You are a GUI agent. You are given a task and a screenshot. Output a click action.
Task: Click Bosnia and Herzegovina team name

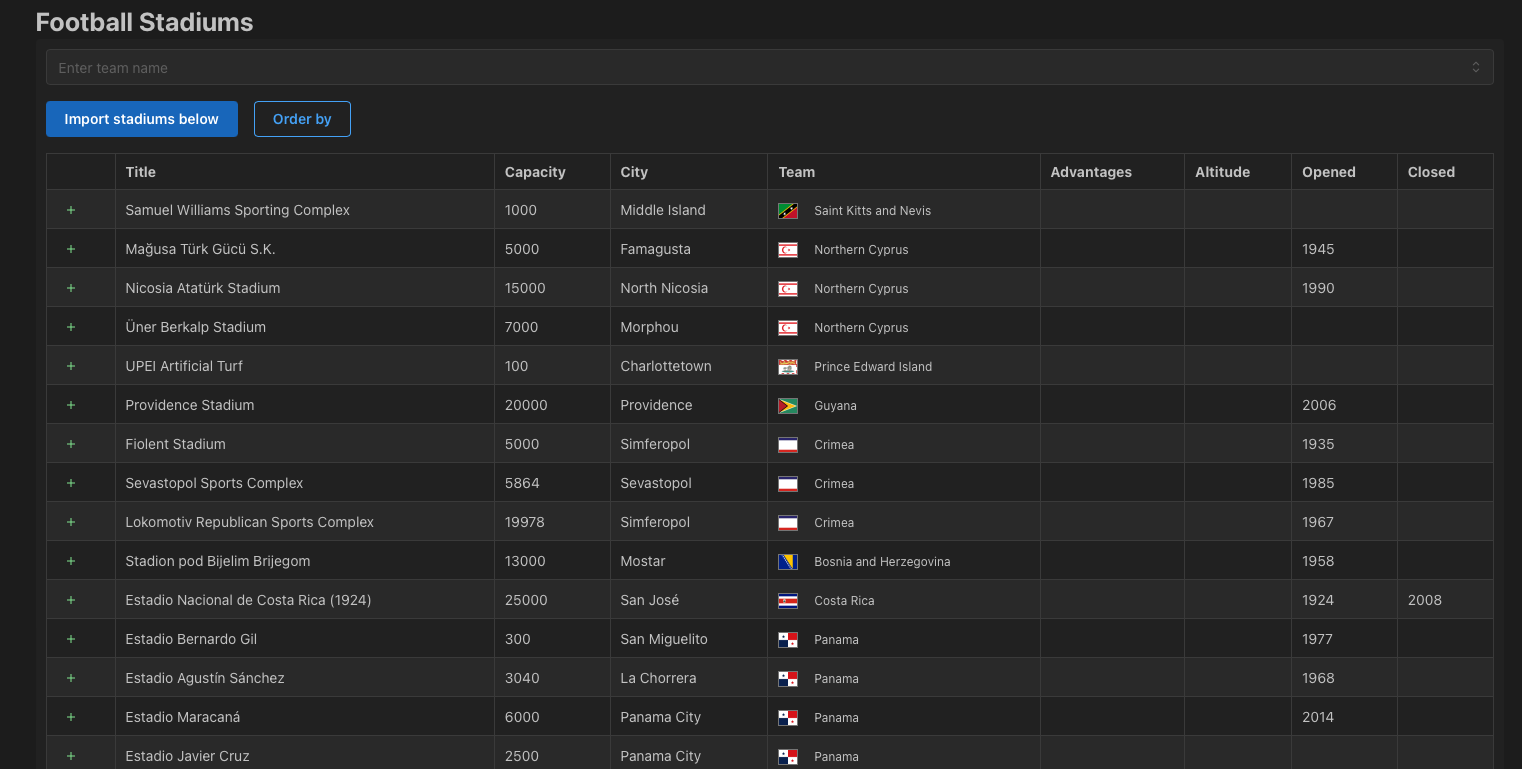[x=882, y=562]
